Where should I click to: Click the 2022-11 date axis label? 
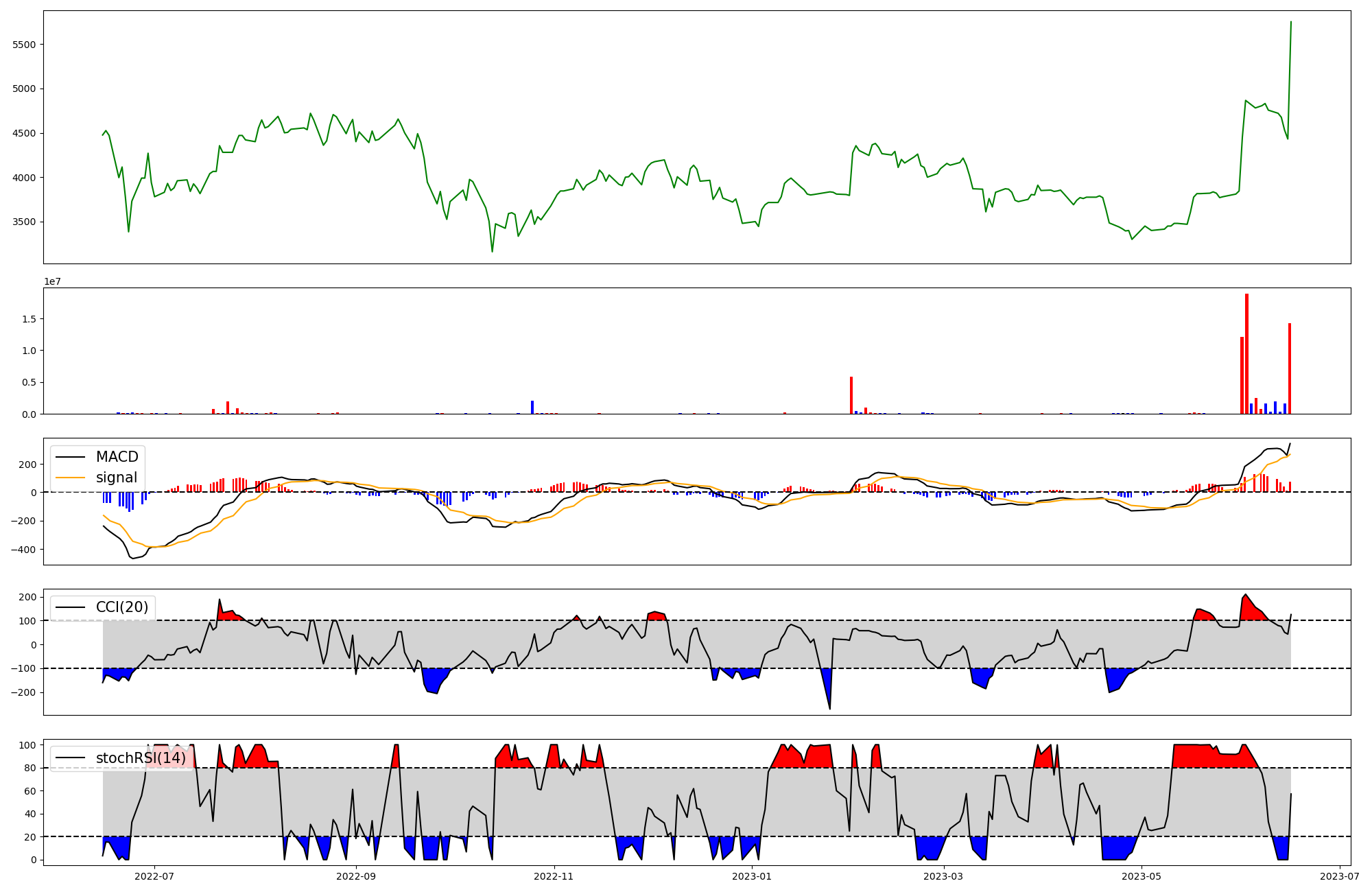pyautogui.click(x=554, y=876)
